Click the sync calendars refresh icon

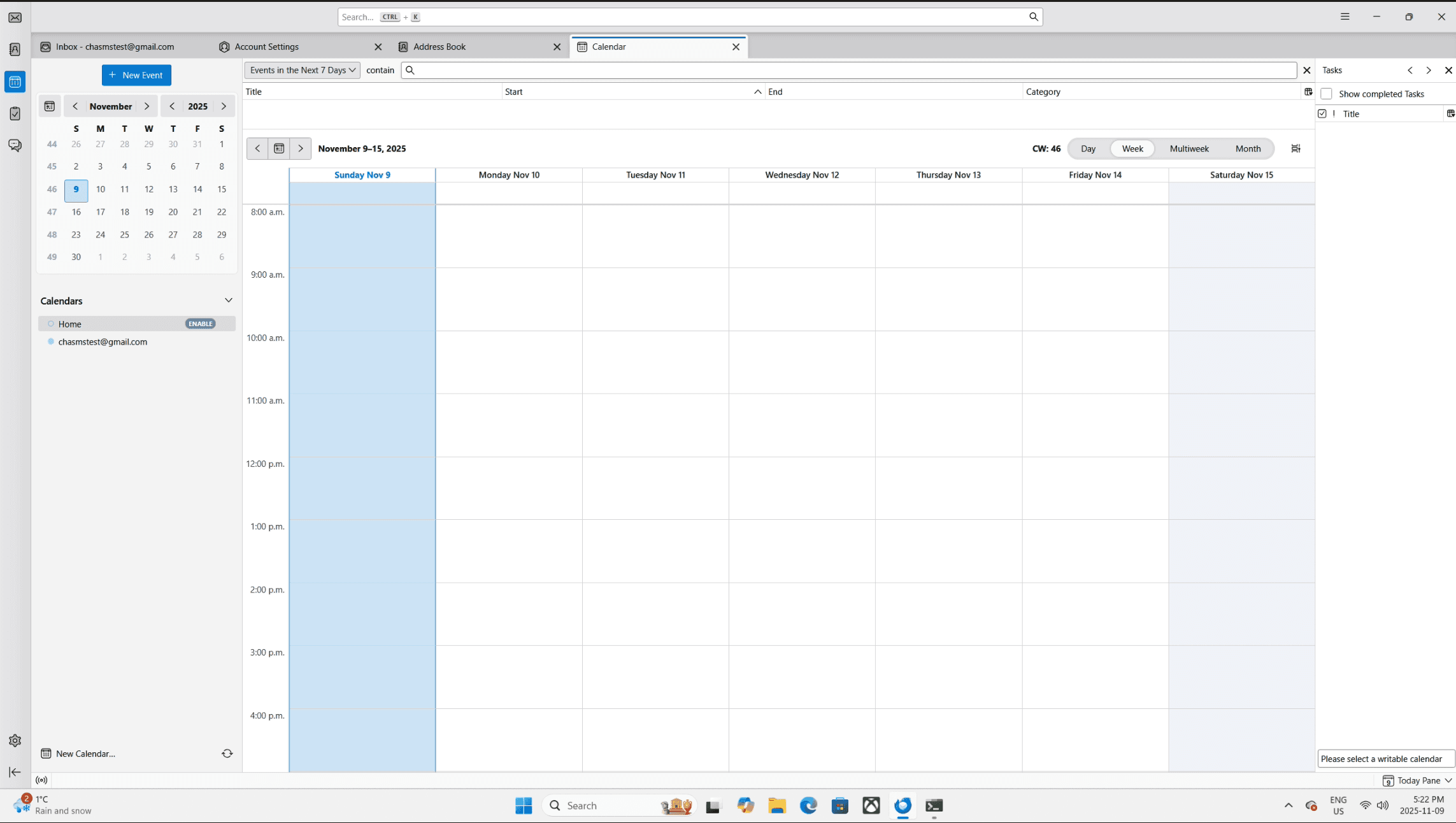227,754
